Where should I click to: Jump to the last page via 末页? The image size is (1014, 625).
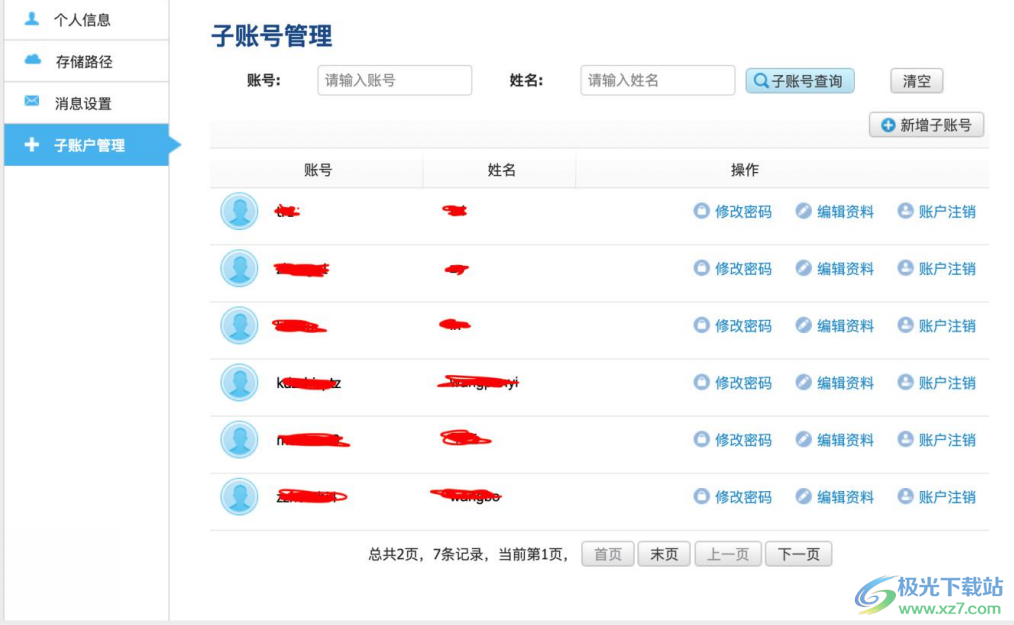tap(664, 554)
